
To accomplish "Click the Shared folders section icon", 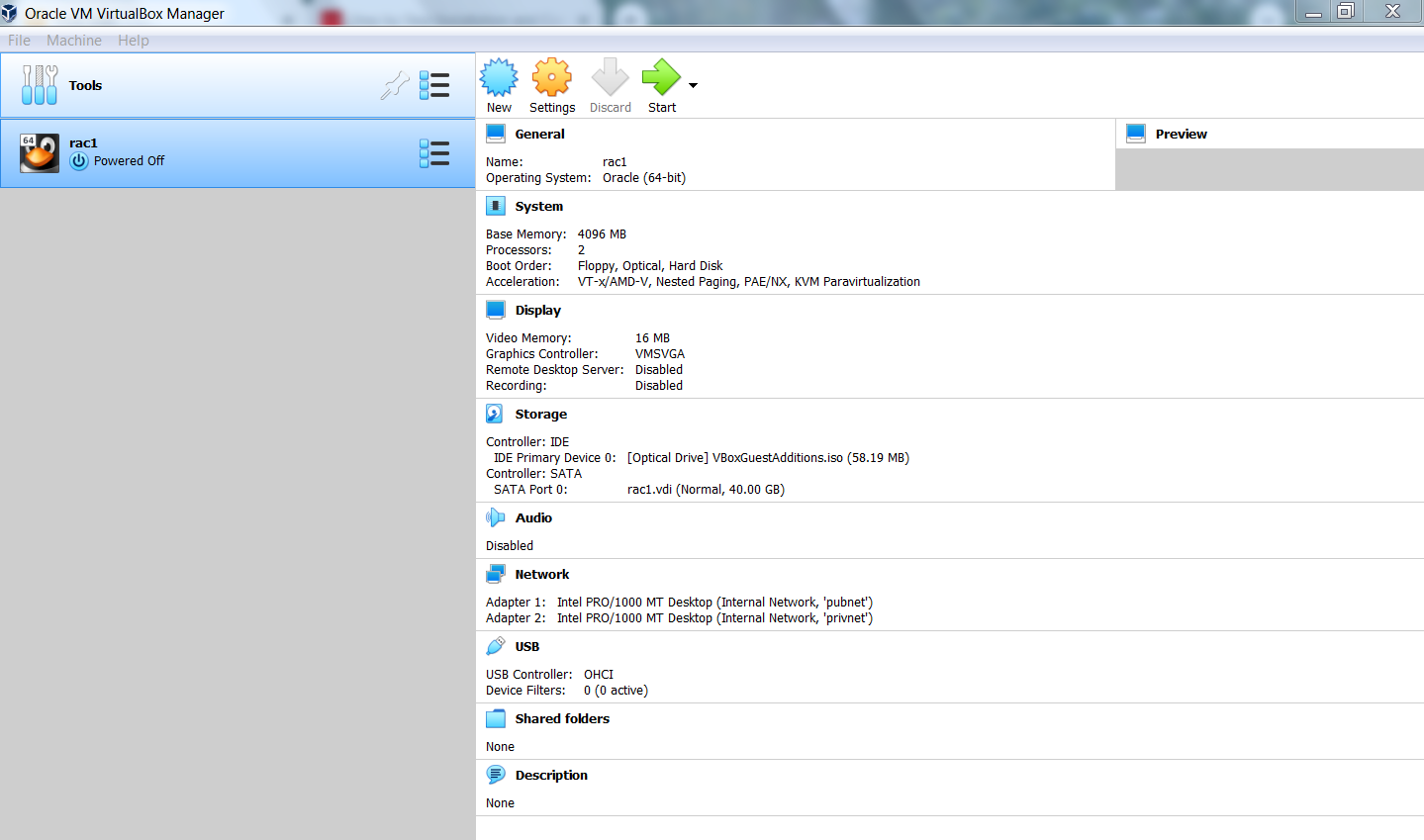I will click(496, 718).
